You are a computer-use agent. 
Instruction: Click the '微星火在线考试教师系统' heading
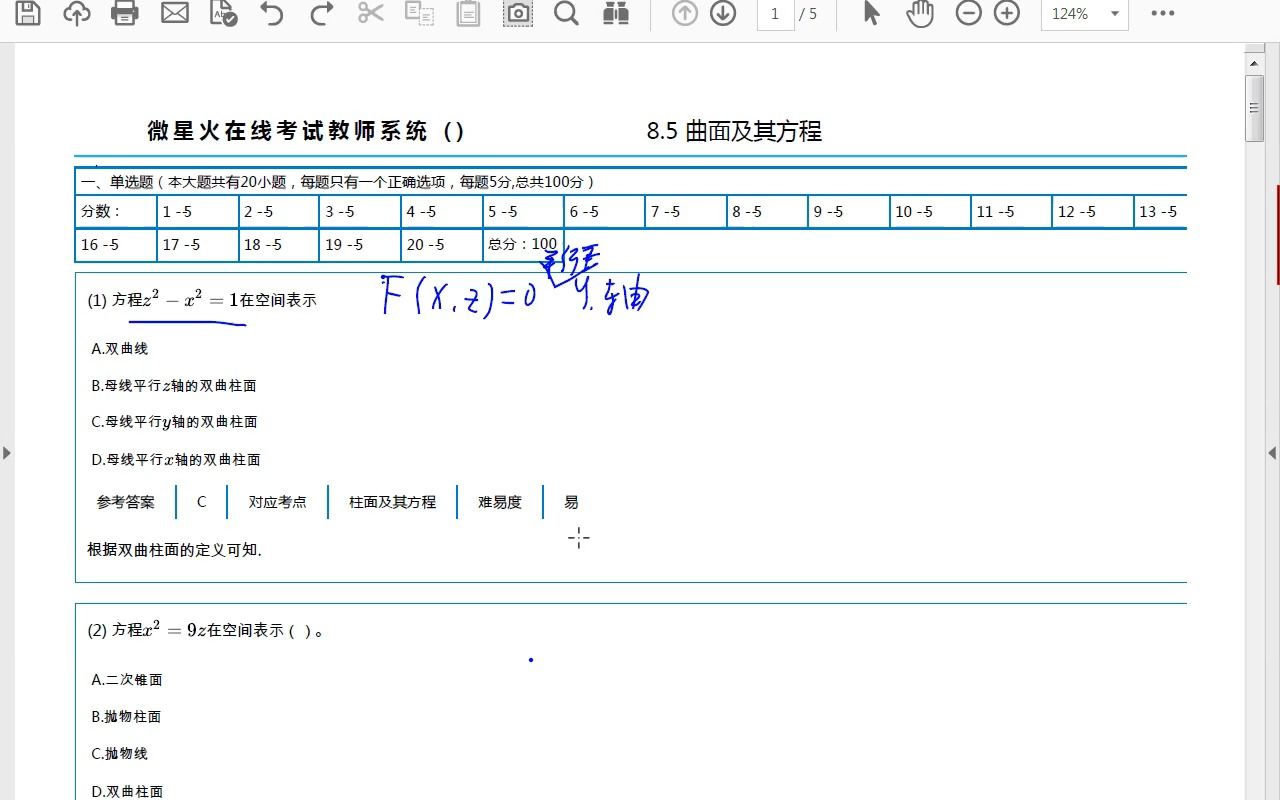[x=288, y=131]
